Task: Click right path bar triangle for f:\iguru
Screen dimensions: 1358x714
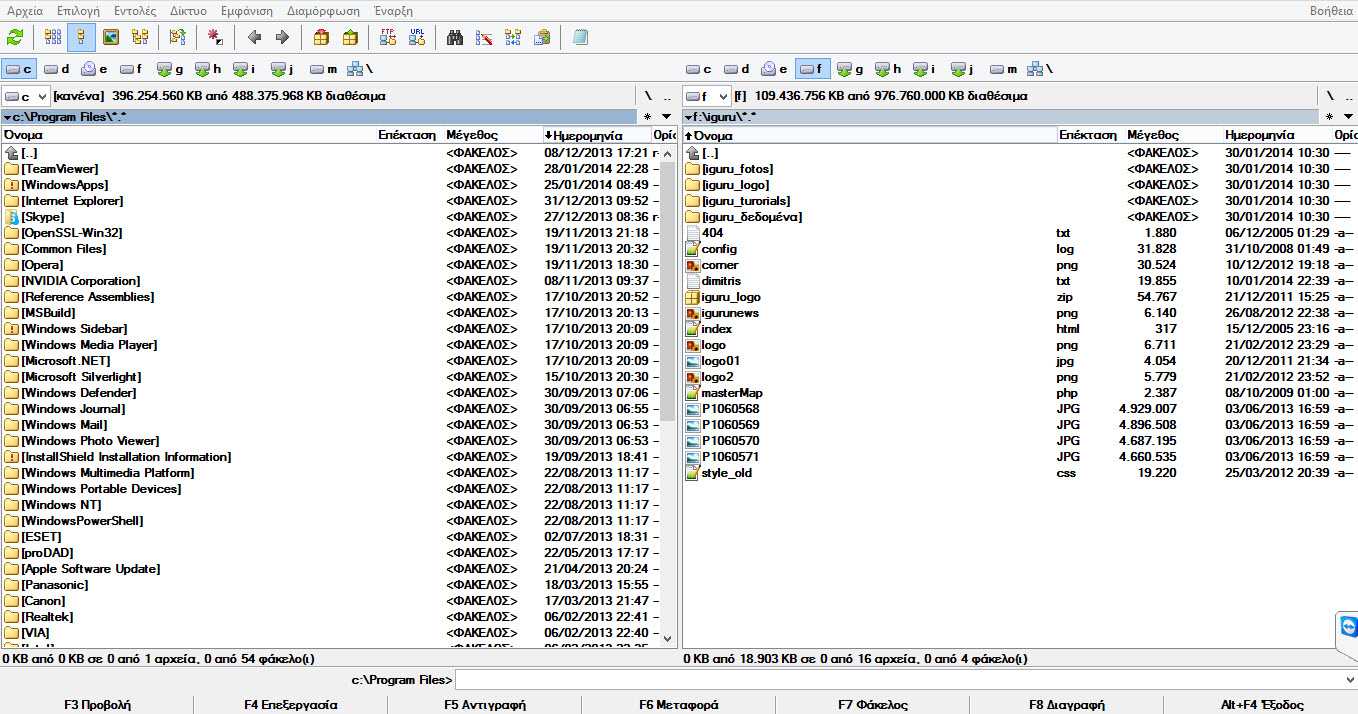Action: click(x=688, y=117)
